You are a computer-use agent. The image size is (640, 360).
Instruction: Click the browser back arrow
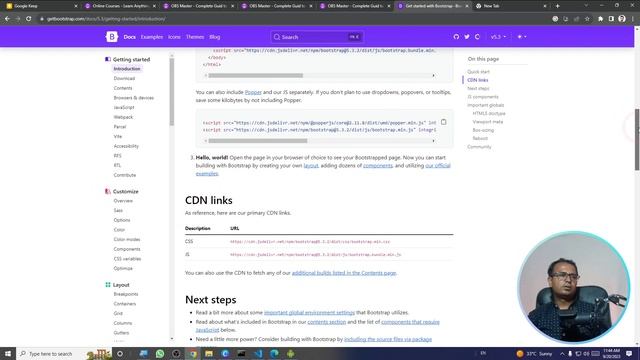coord(7,19)
